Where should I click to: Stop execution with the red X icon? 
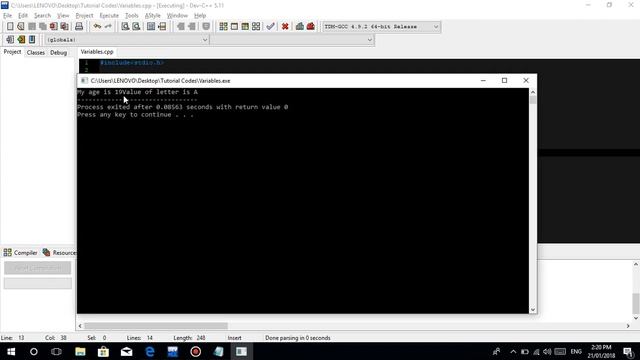285,27
